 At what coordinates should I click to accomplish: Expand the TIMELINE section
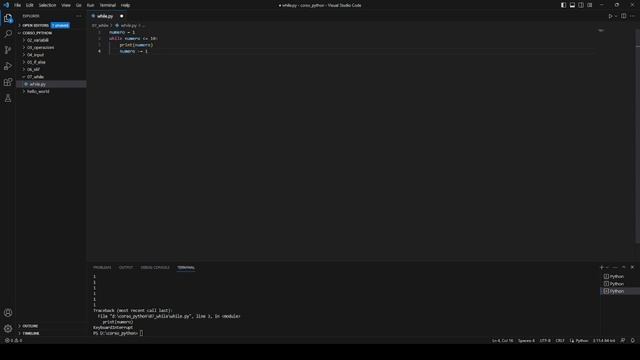[31, 333]
